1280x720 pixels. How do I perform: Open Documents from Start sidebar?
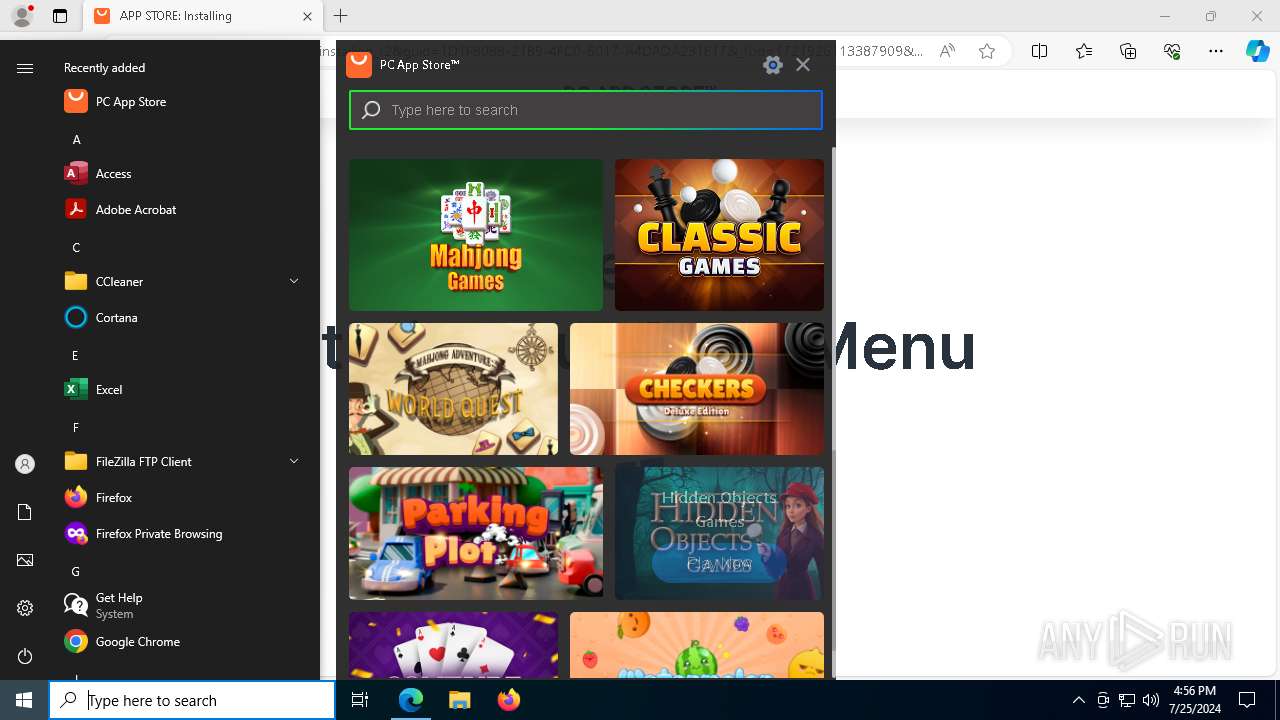point(25,512)
